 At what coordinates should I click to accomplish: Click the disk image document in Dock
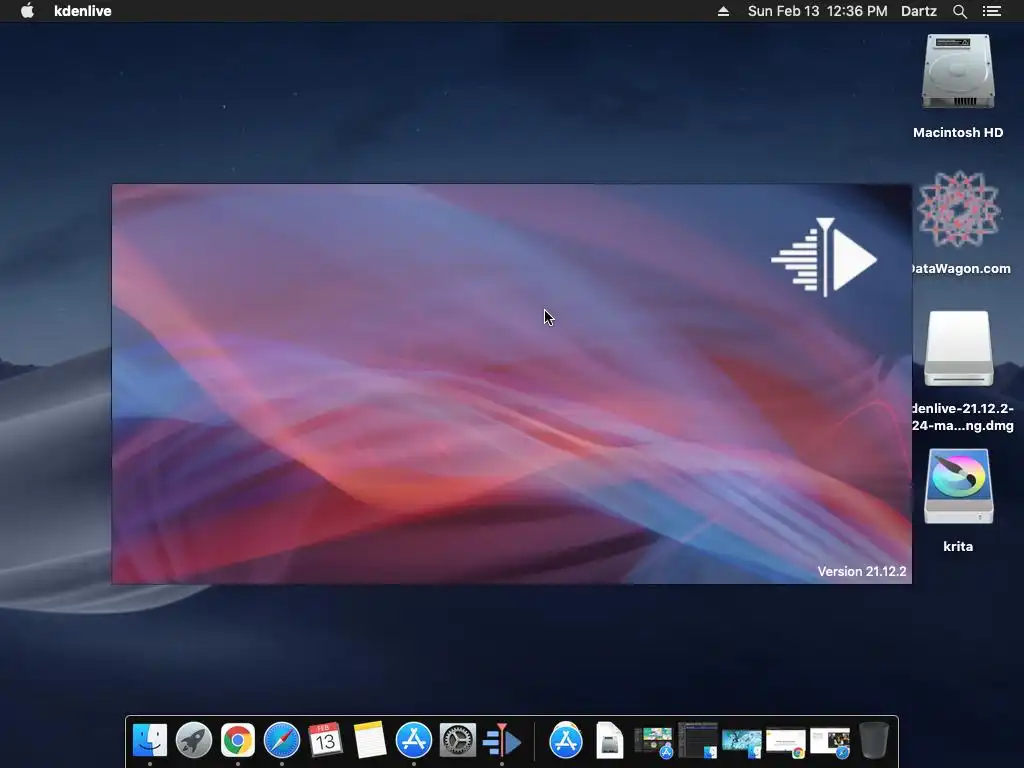pos(609,741)
